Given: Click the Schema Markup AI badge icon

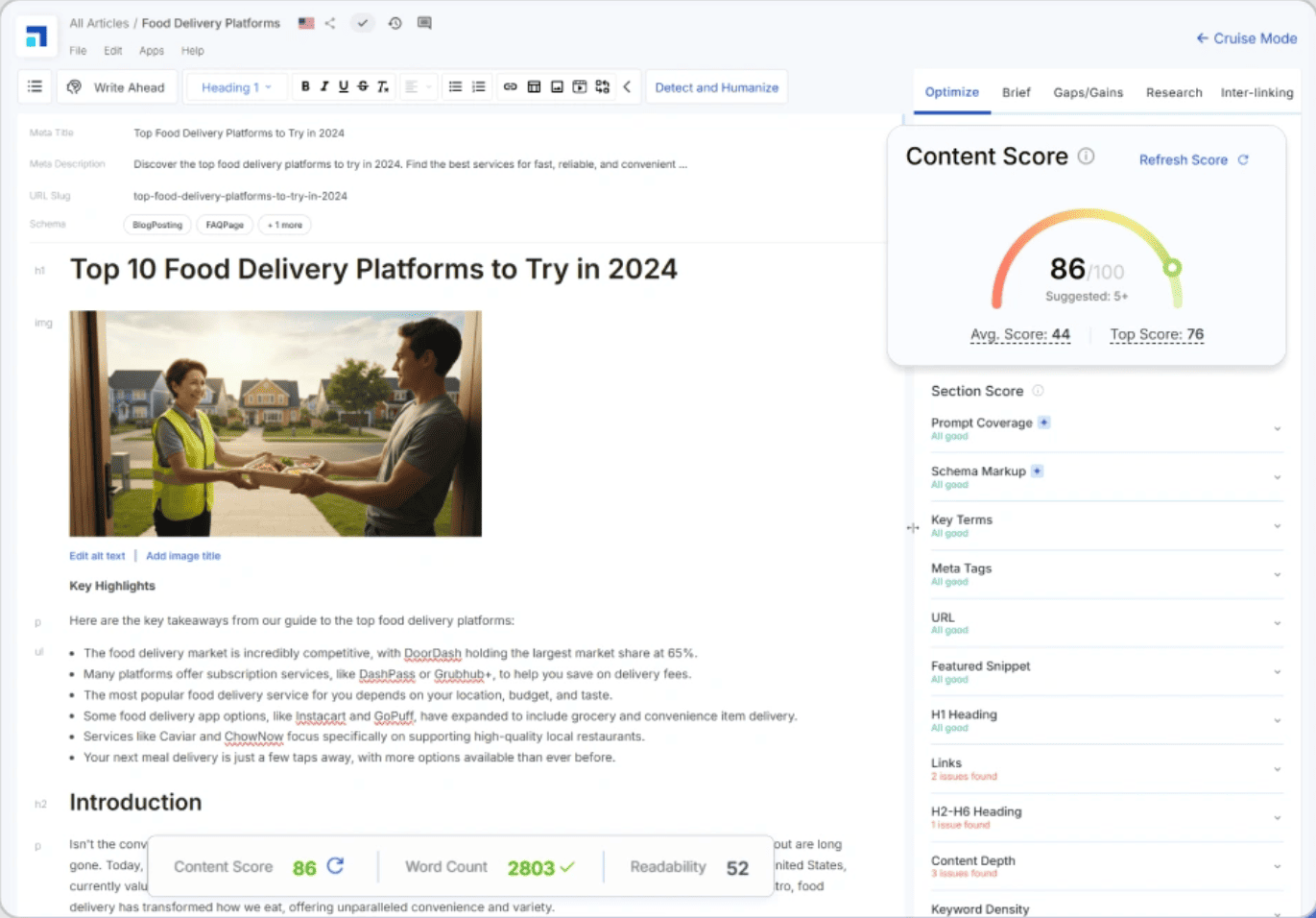Looking at the screenshot, I should click(x=1038, y=471).
